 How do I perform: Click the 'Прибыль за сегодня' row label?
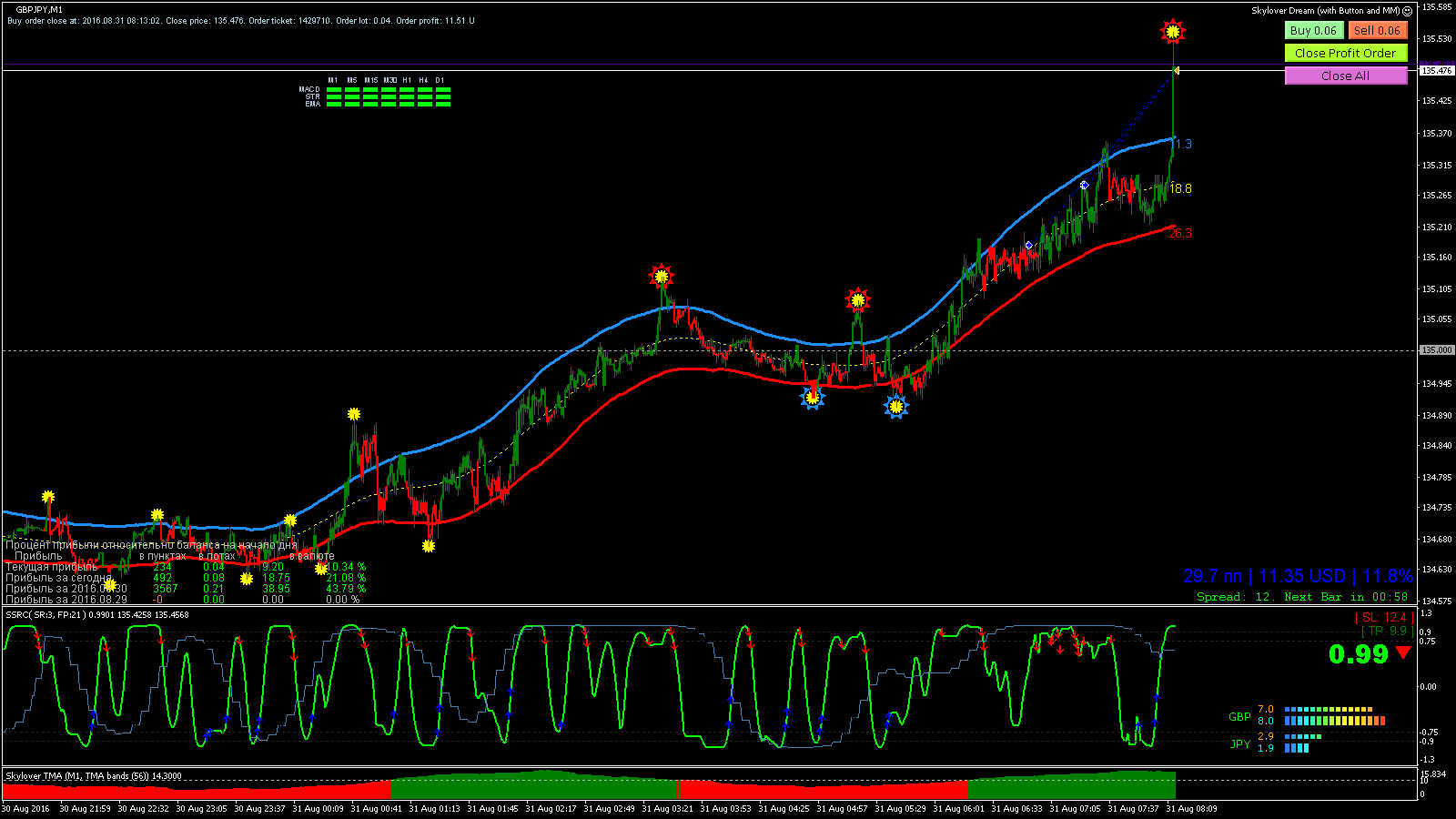coord(59,578)
